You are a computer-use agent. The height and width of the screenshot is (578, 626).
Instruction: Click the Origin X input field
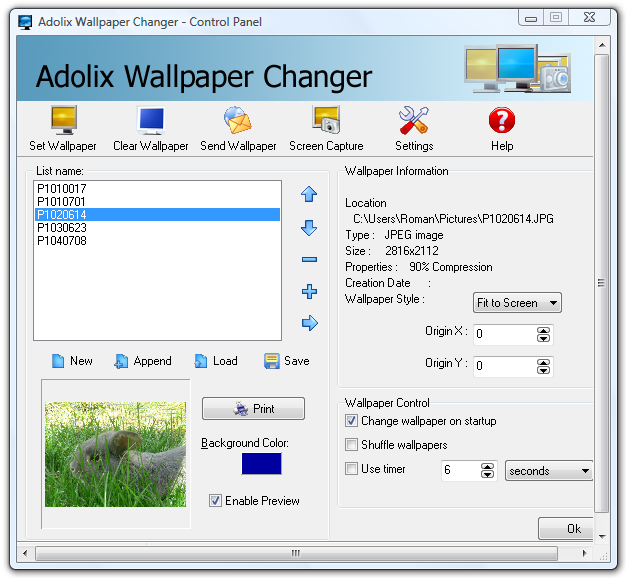pos(505,335)
